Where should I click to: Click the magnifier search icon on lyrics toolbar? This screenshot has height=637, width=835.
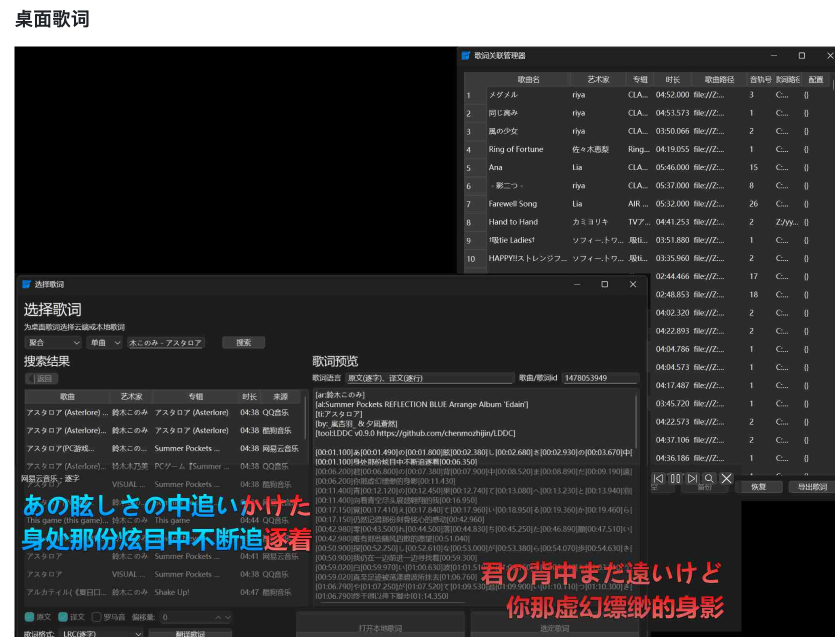pyautogui.click(x=709, y=480)
